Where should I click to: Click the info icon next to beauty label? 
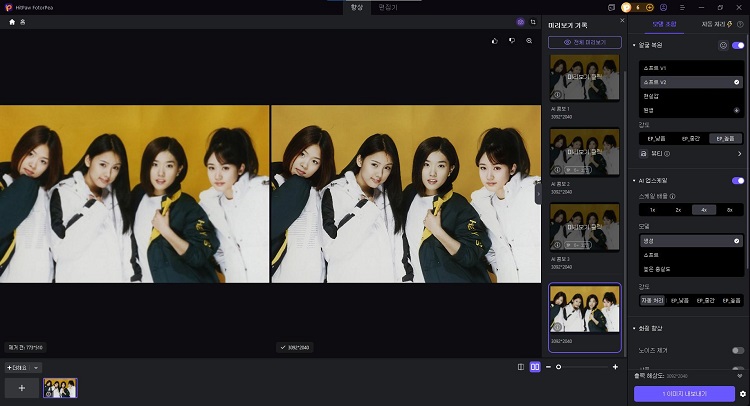click(x=667, y=154)
